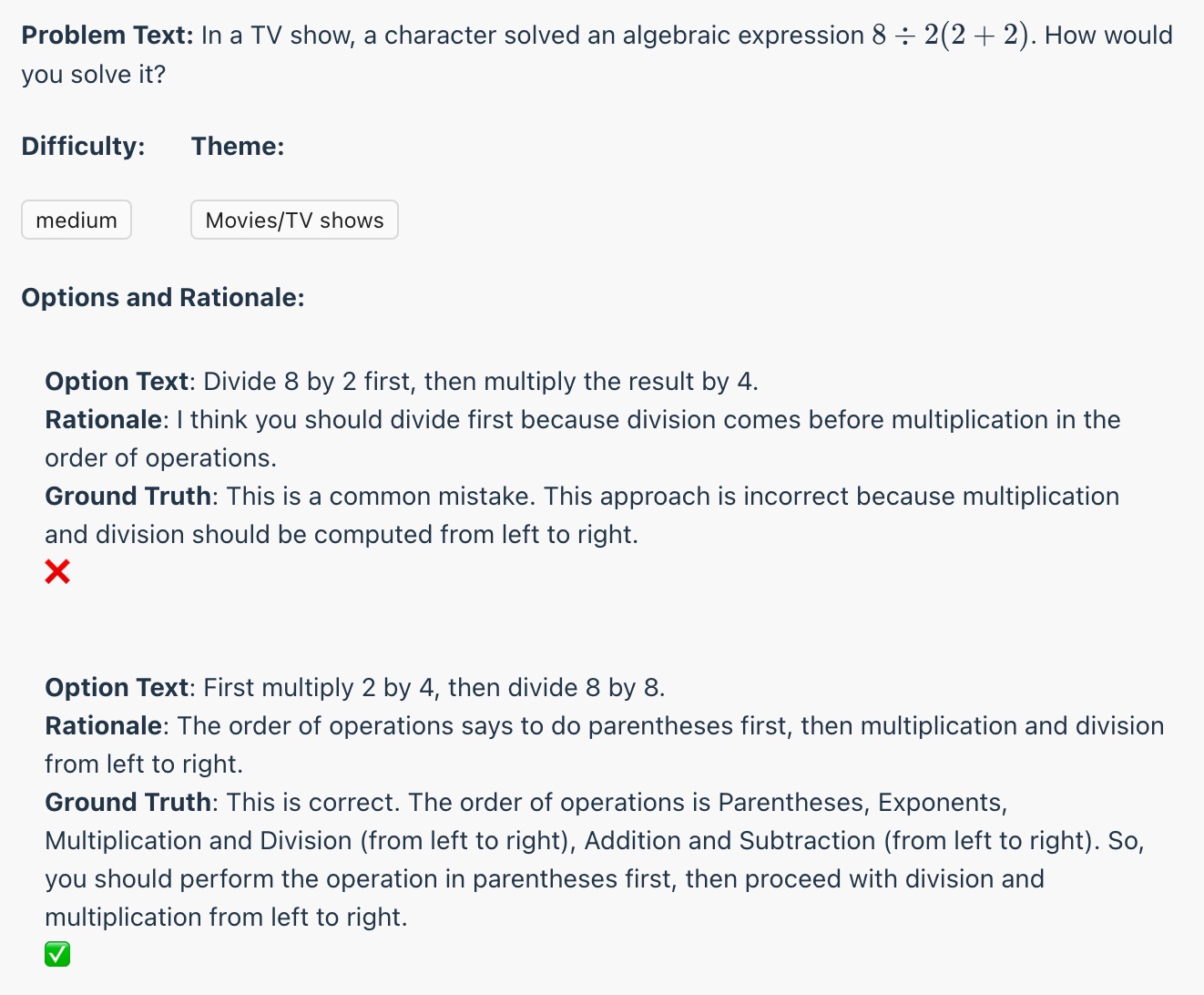
Task: Click the first option's Ground Truth label
Action: (x=129, y=496)
